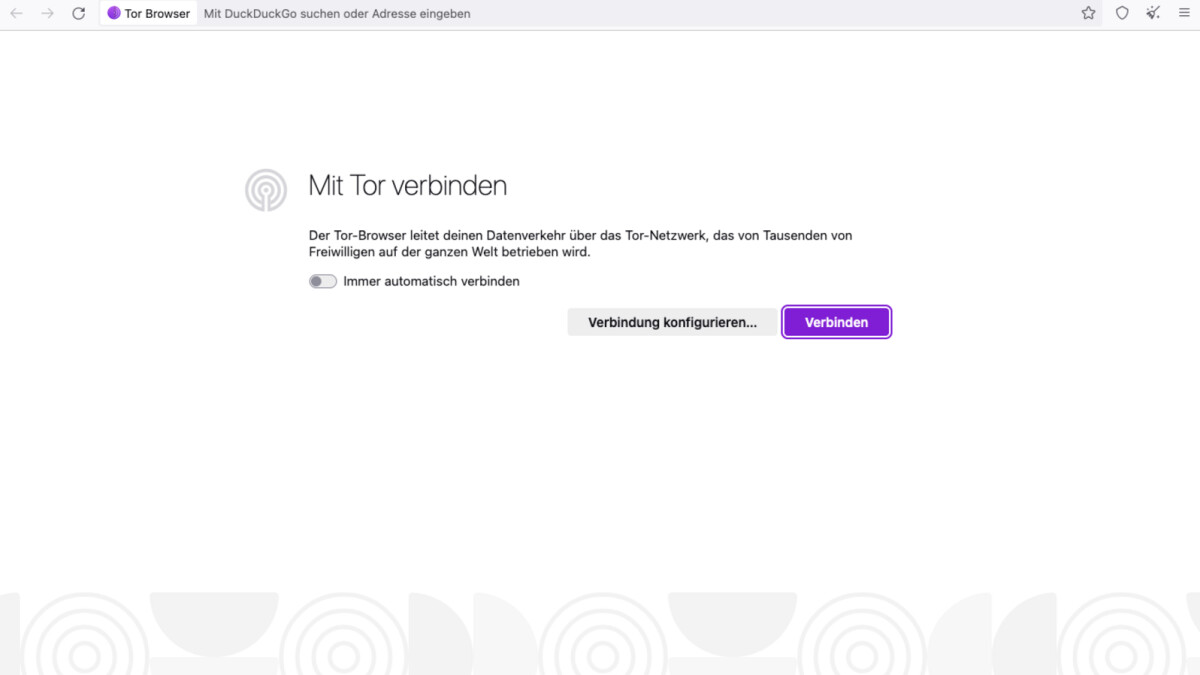The height and width of the screenshot is (675, 1200).
Task: Click the gray toggle knob
Action: (317, 281)
